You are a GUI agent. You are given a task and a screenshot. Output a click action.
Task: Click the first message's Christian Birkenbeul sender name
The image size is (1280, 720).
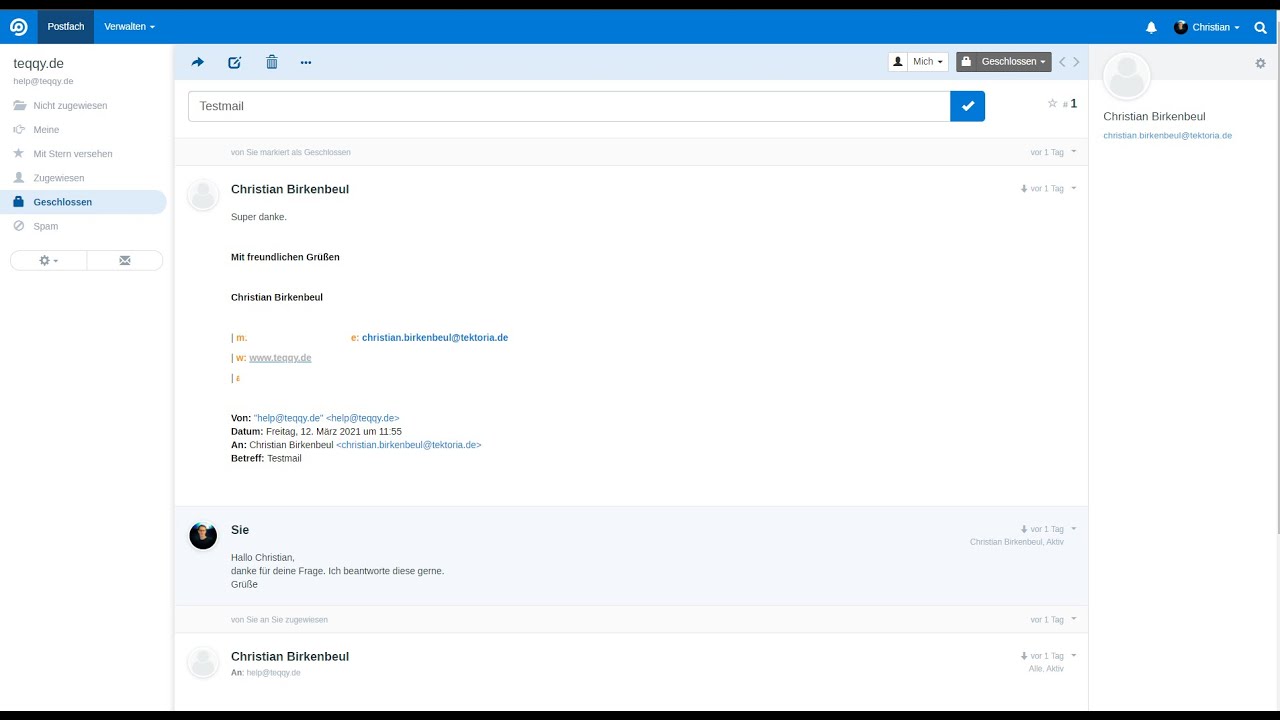pos(290,189)
